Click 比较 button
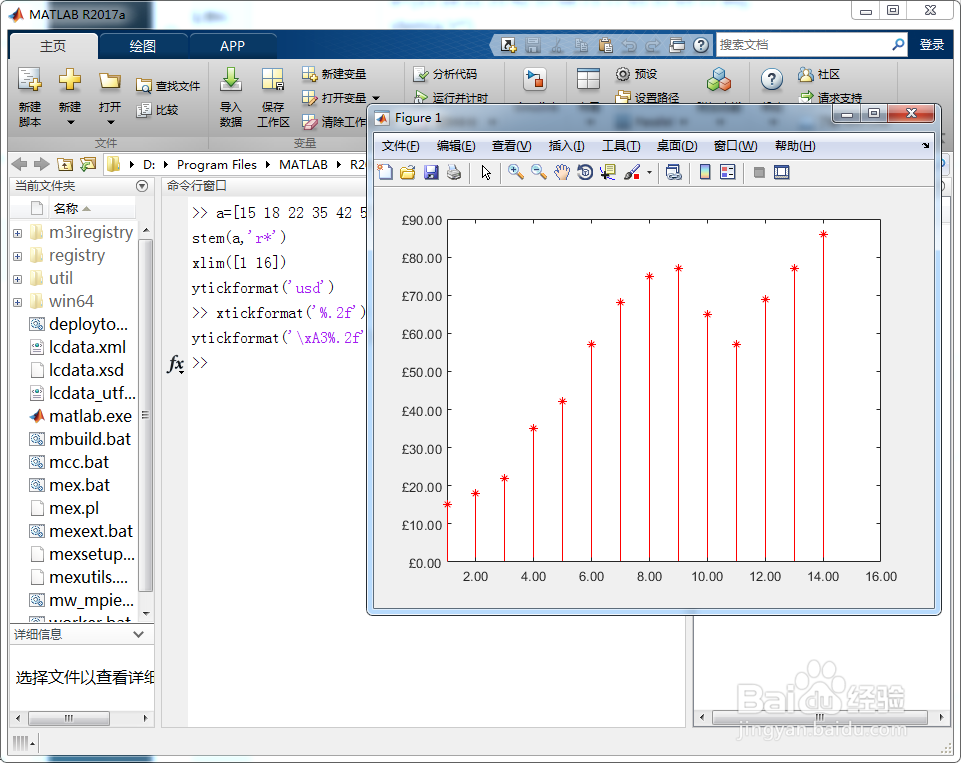Viewport: 961px width, 763px height. coord(158,110)
